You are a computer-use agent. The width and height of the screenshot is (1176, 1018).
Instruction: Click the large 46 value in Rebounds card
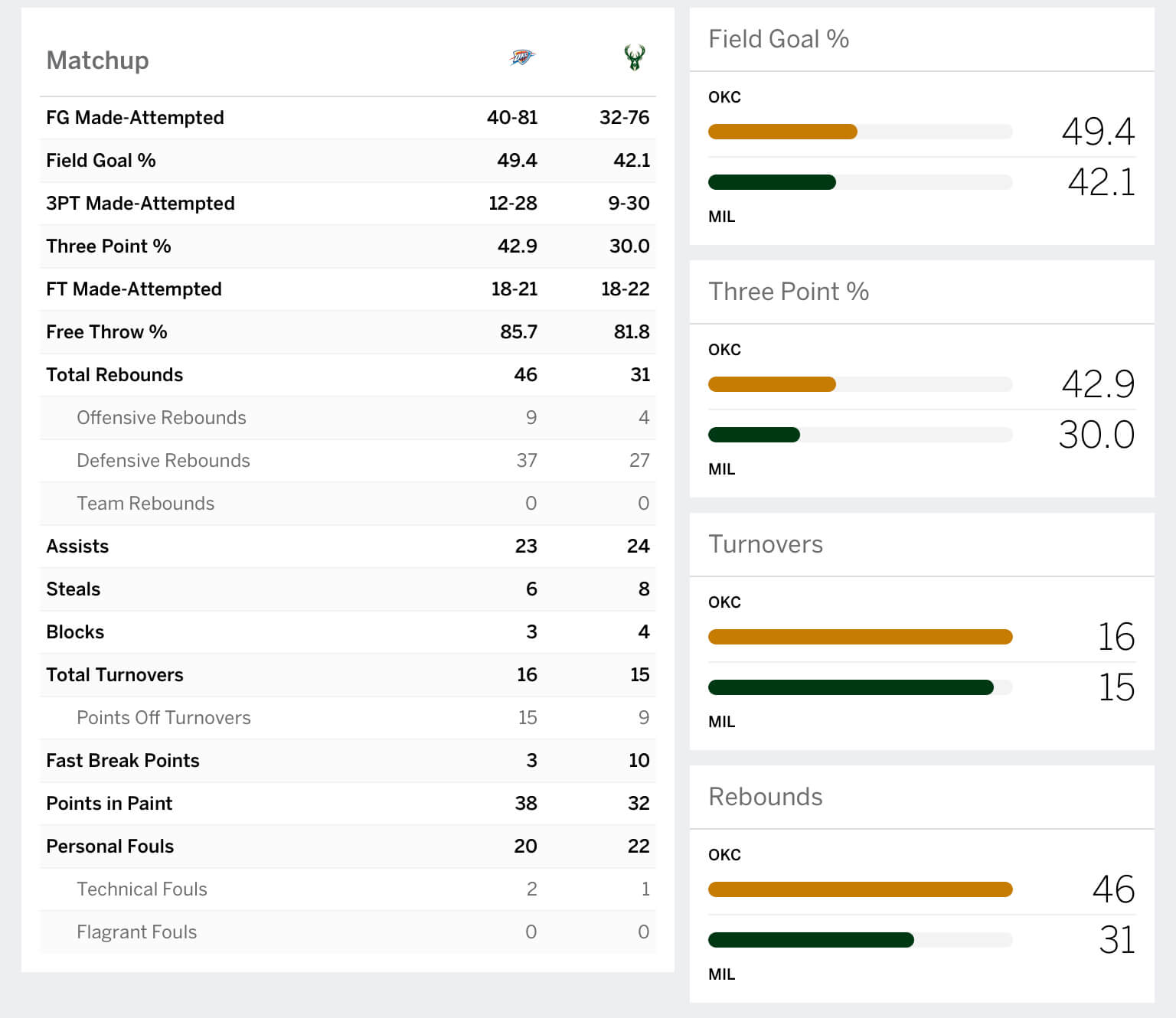tap(1113, 889)
